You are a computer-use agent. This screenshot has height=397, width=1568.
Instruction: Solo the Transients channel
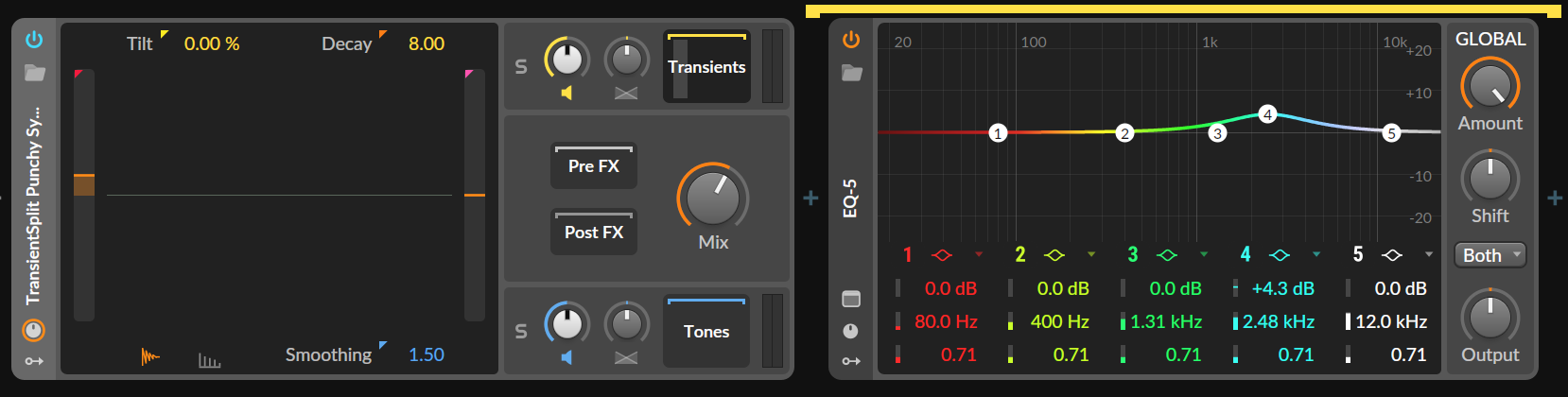(x=521, y=67)
